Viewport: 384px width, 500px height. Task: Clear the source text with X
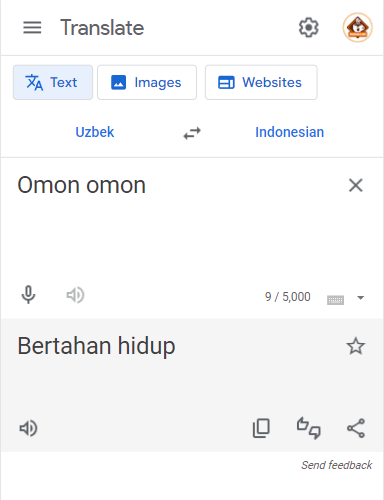click(x=356, y=185)
